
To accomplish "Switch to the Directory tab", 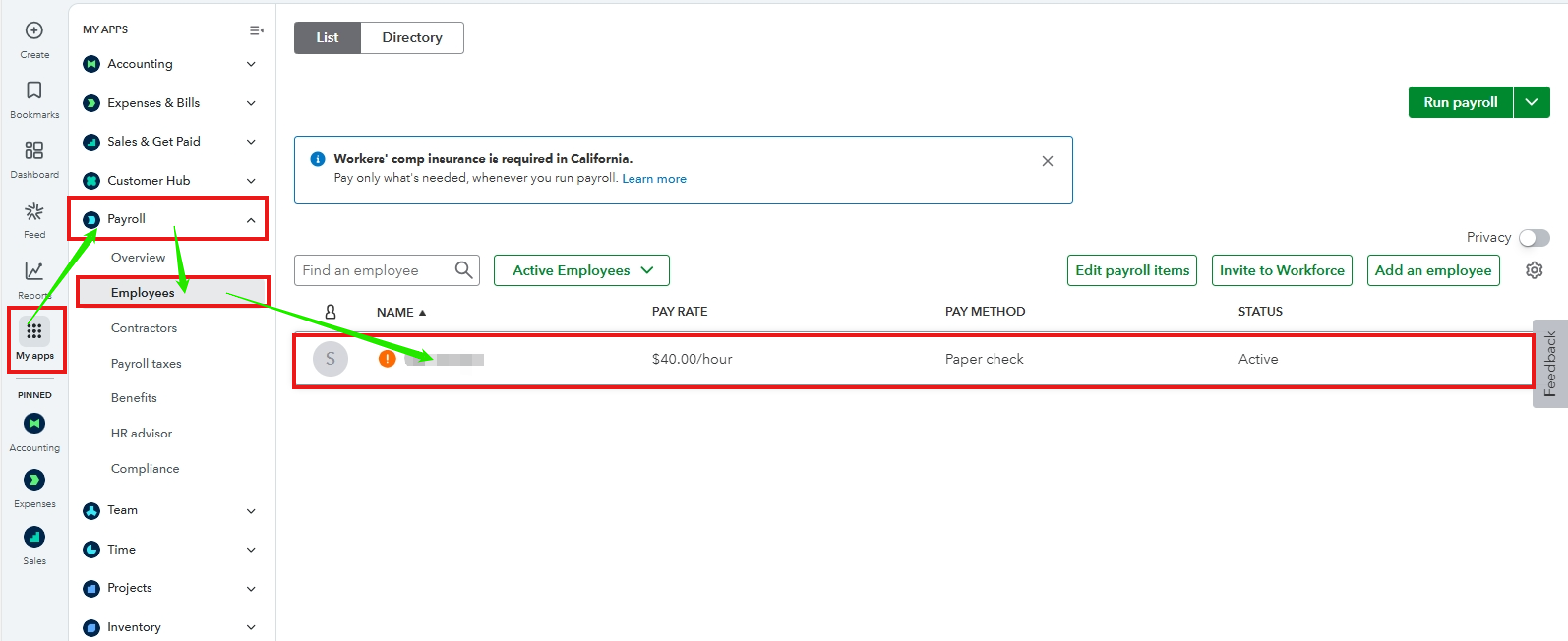I will [412, 37].
